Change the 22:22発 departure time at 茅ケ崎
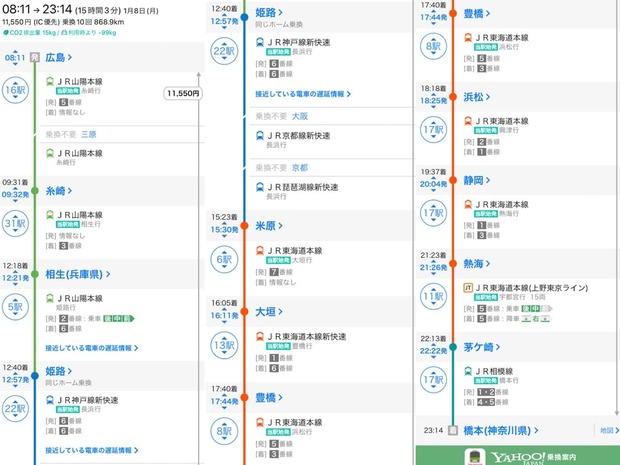 [x=433, y=351]
